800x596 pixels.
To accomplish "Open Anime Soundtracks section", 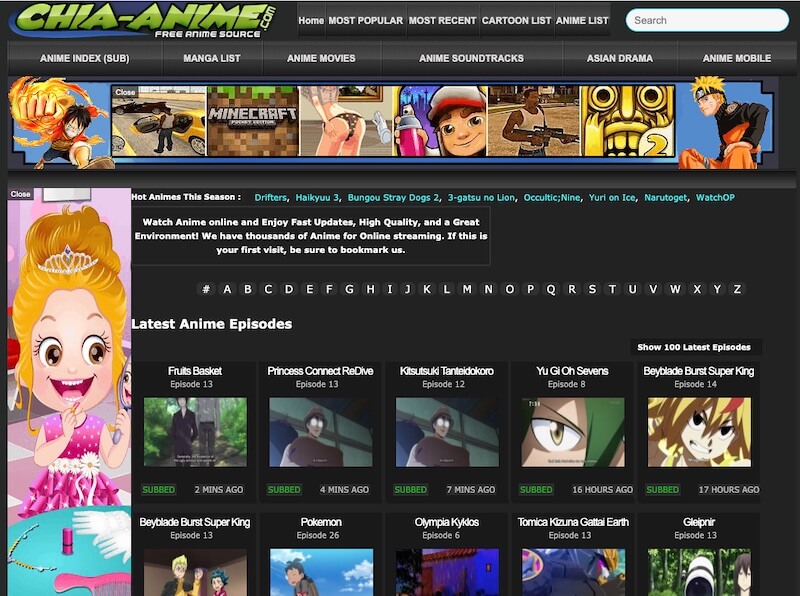I will pyautogui.click(x=471, y=58).
